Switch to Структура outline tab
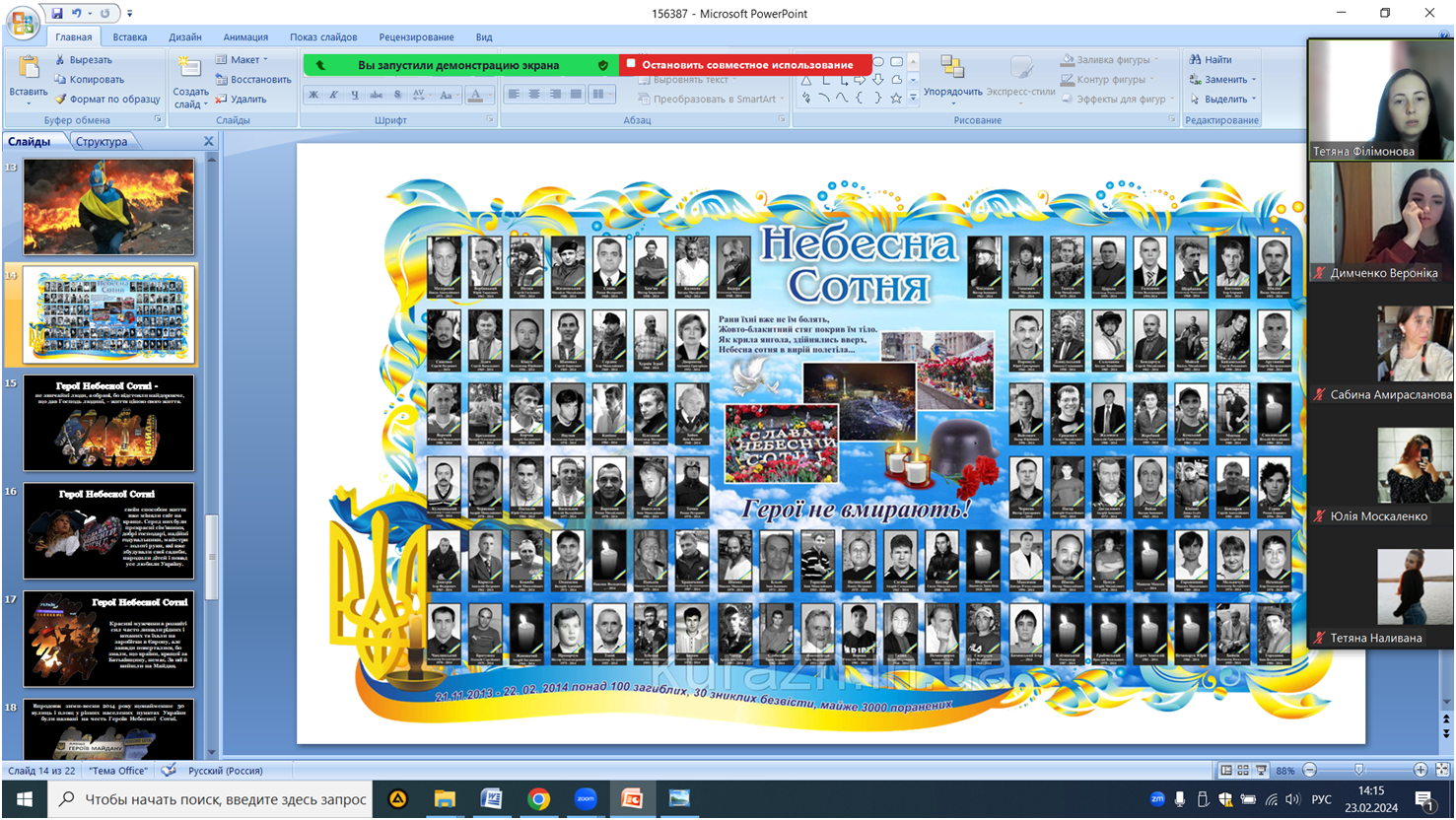1456x820 pixels. 102,142
